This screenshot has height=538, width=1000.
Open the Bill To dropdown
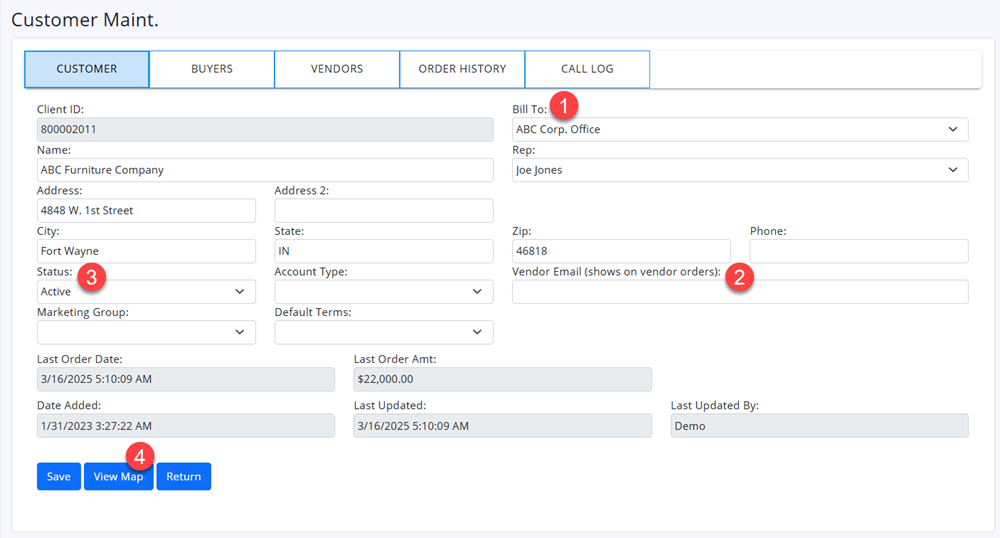[739, 129]
